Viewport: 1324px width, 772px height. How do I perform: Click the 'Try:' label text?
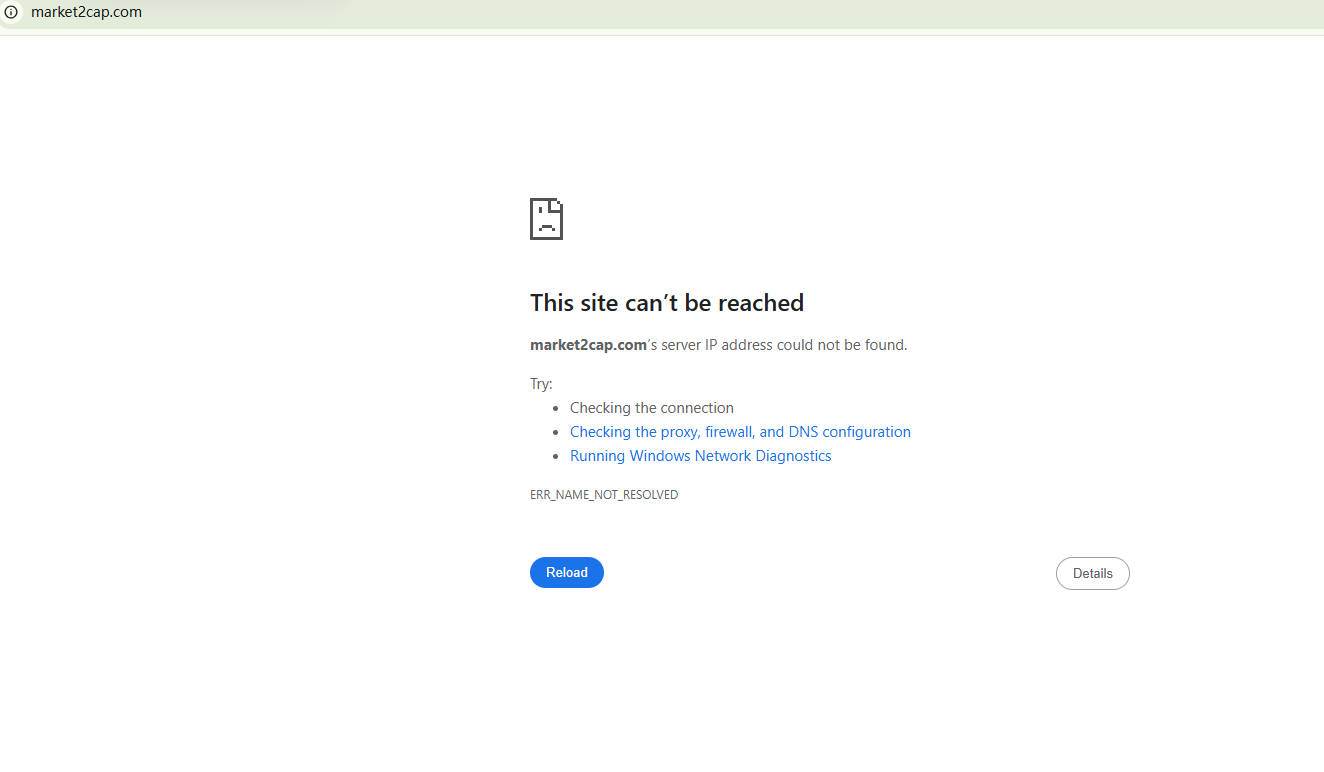pos(541,384)
